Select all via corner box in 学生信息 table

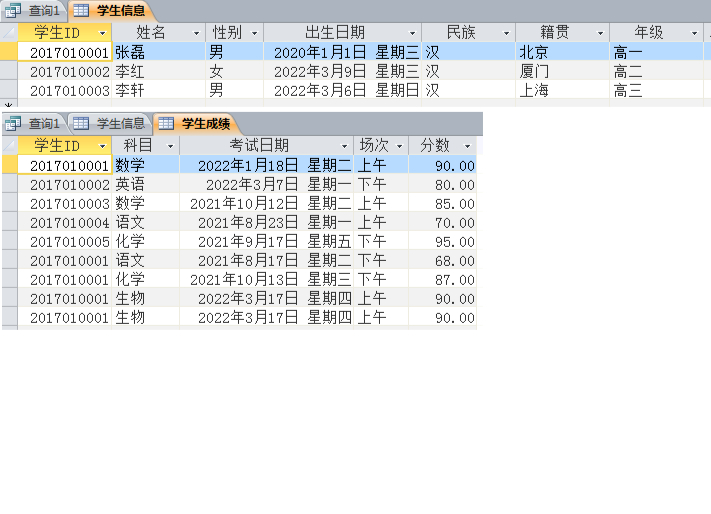coord(9,33)
